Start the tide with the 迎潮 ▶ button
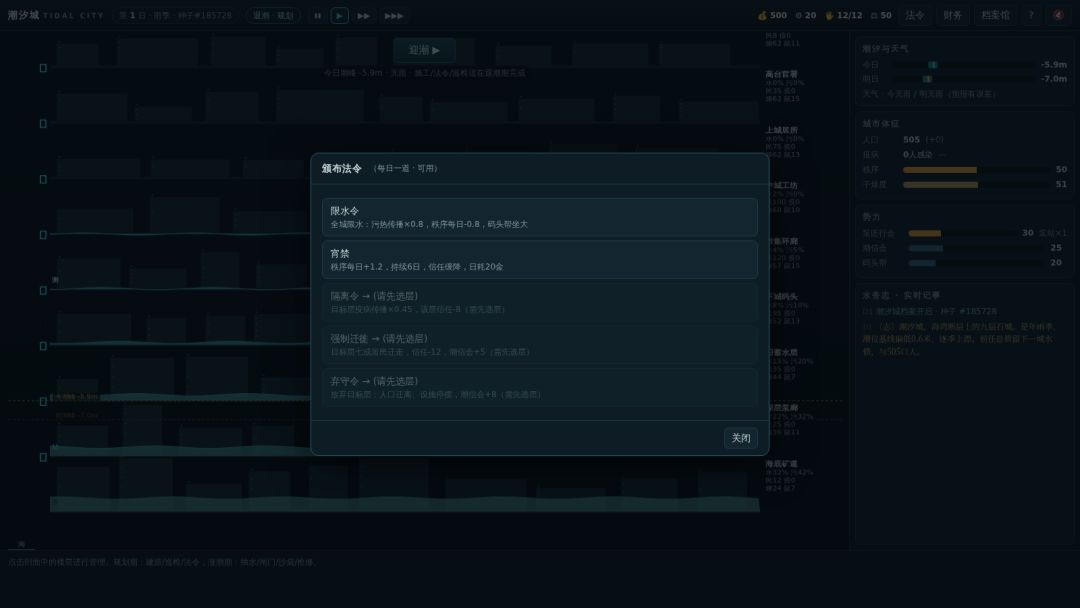 click(424, 50)
